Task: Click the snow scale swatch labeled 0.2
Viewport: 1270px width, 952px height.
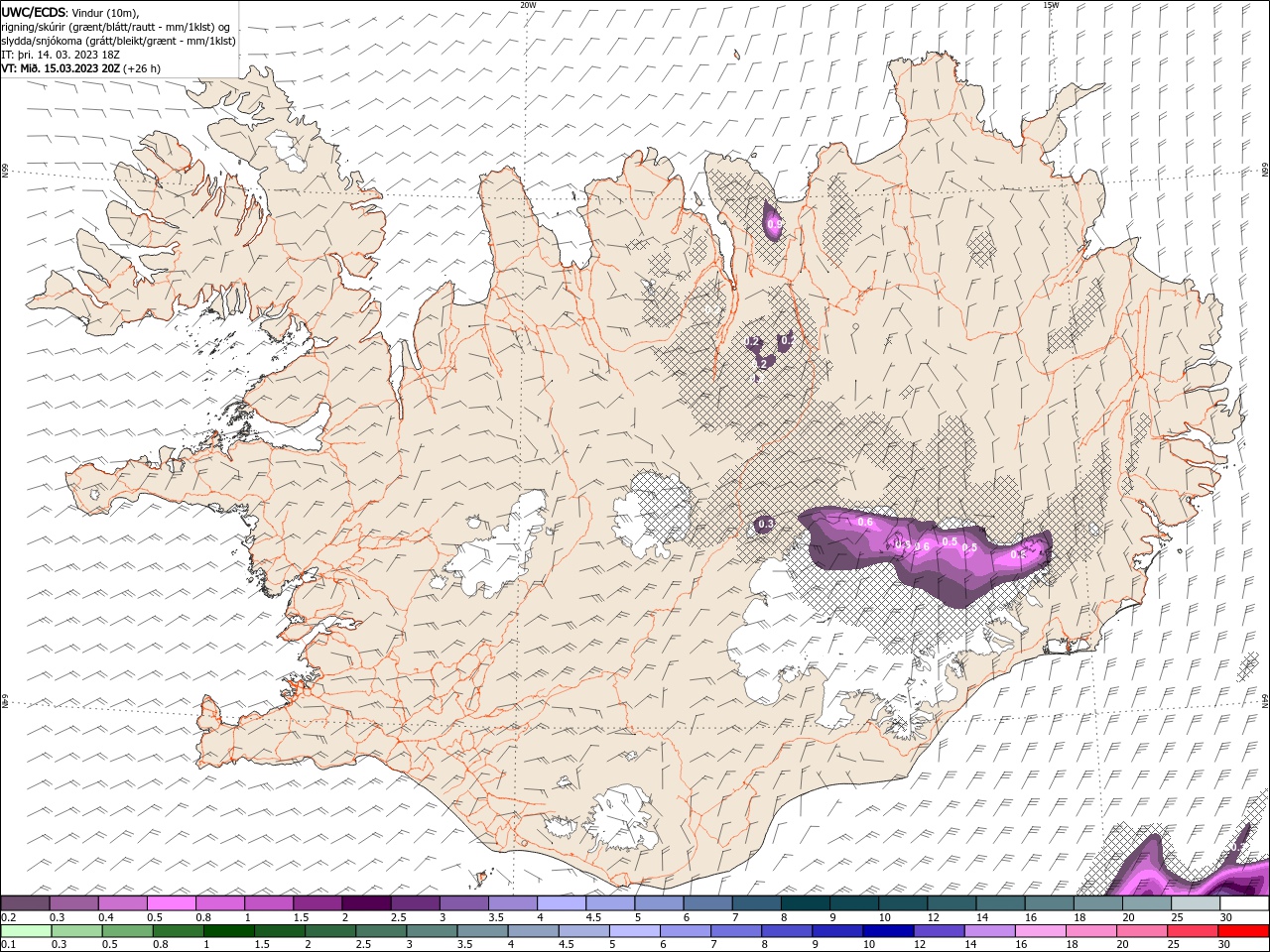Action: 26,903
